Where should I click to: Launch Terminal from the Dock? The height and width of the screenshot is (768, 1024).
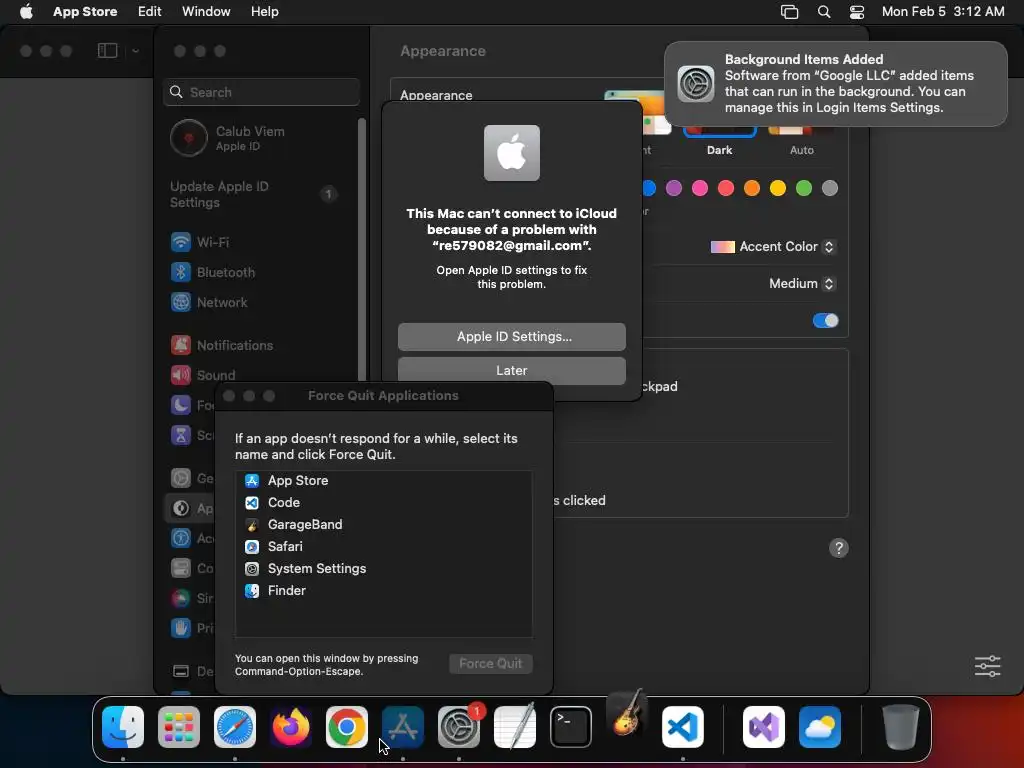click(x=571, y=726)
